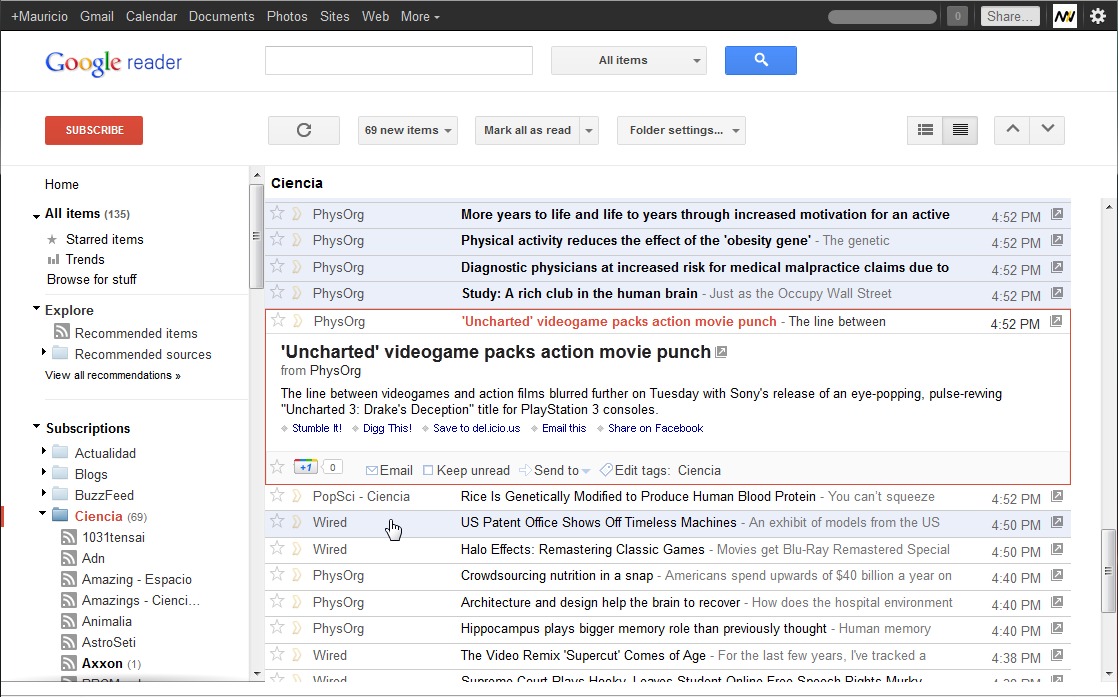Switch to expanded view layout

tap(959, 130)
